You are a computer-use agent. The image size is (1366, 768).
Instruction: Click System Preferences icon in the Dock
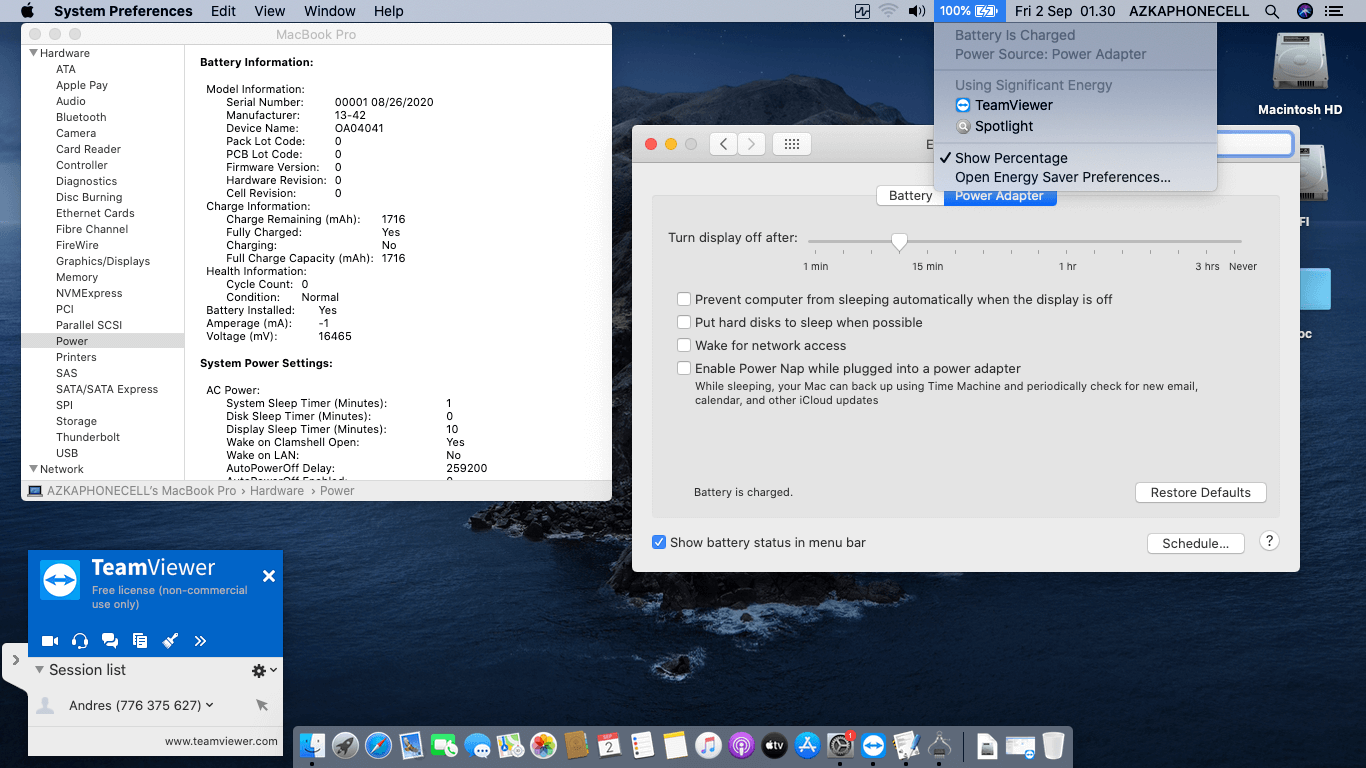click(x=840, y=745)
